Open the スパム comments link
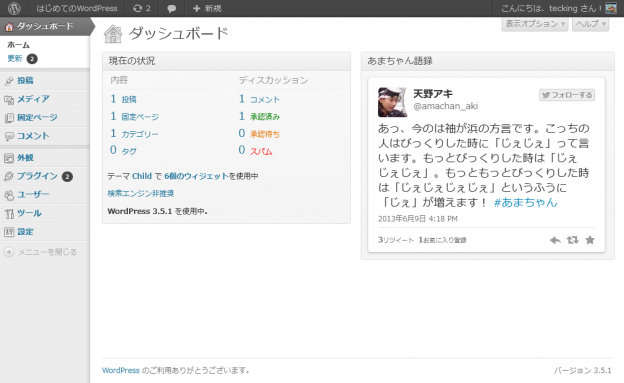 [x=261, y=151]
